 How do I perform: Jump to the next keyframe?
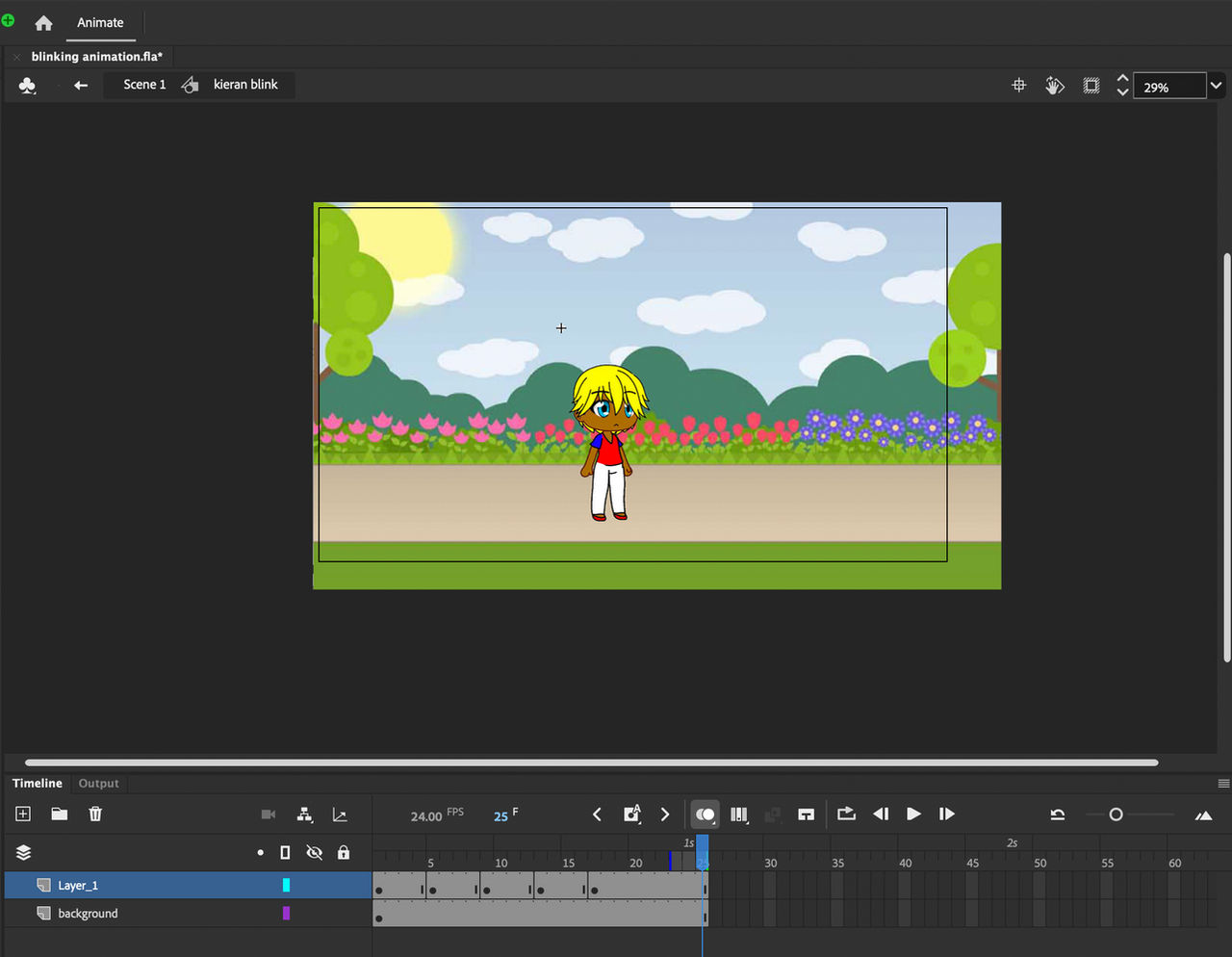[665, 815]
